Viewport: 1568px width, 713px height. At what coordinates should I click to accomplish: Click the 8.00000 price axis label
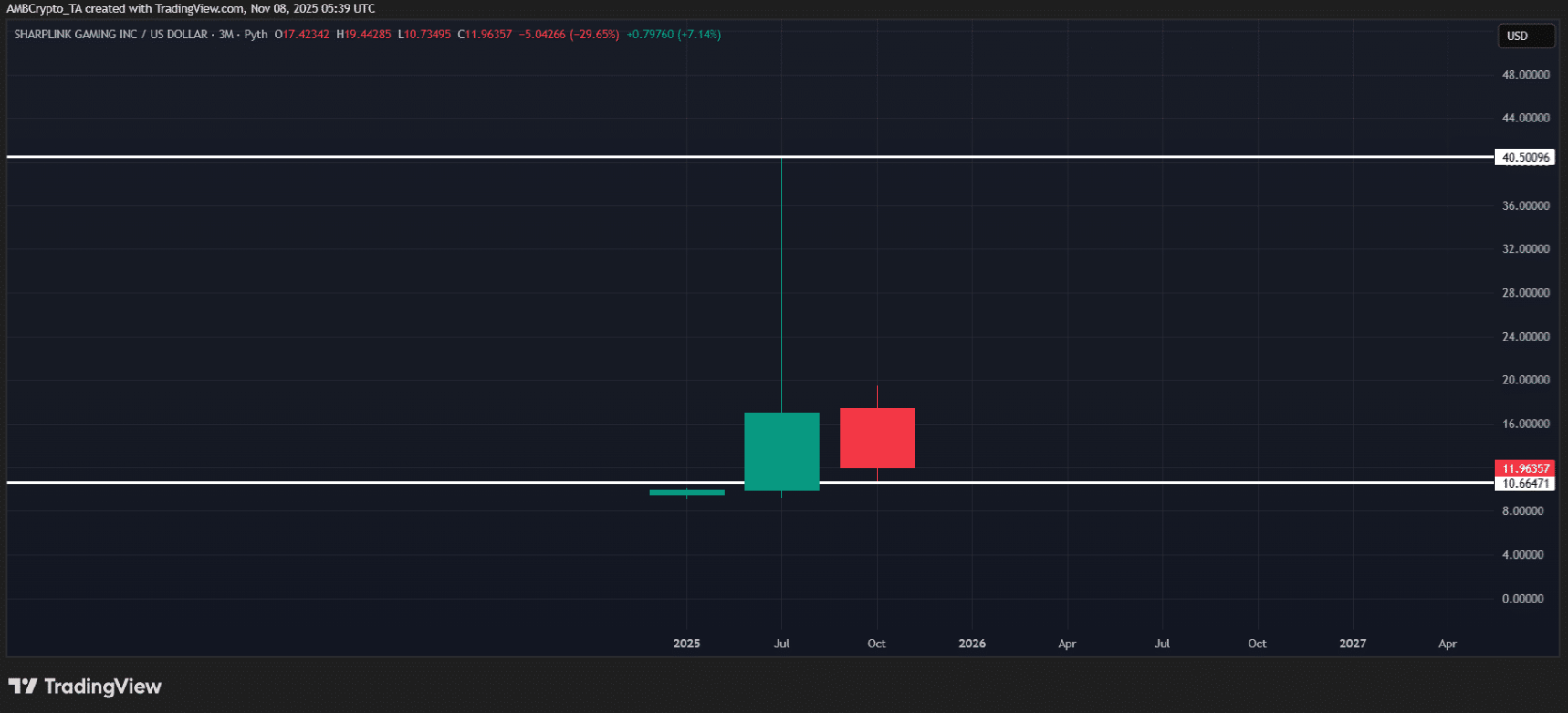(x=1523, y=511)
